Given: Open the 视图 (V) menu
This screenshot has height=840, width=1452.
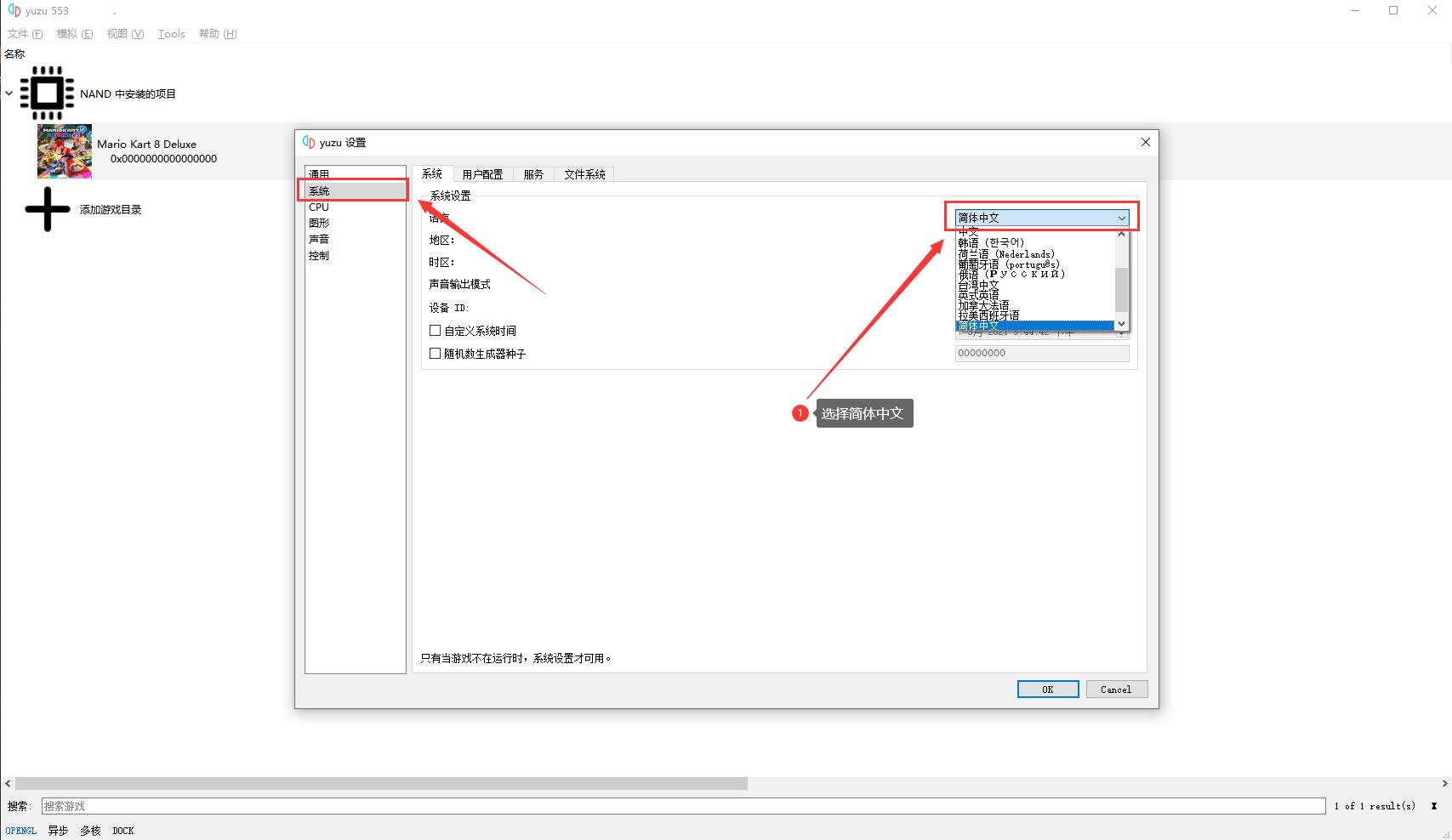Looking at the screenshot, I should click(125, 34).
